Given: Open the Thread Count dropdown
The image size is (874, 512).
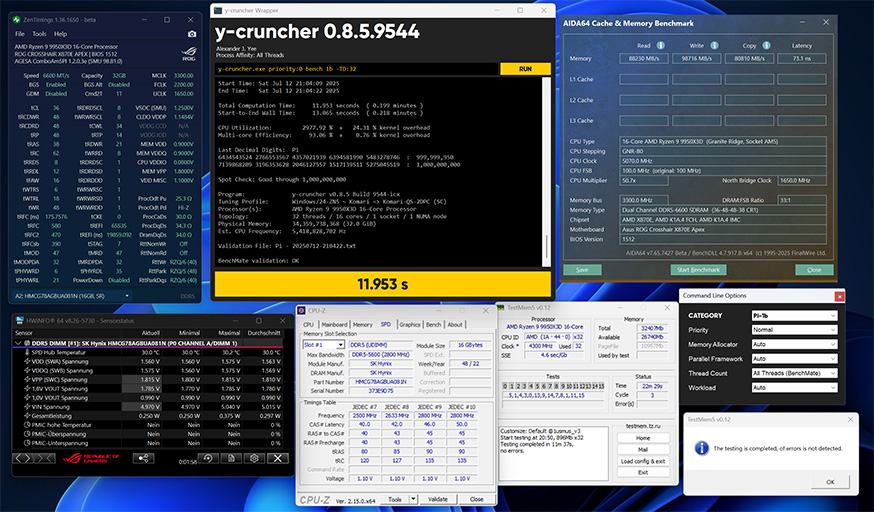Looking at the screenshot, I should [x=794, y=373].
